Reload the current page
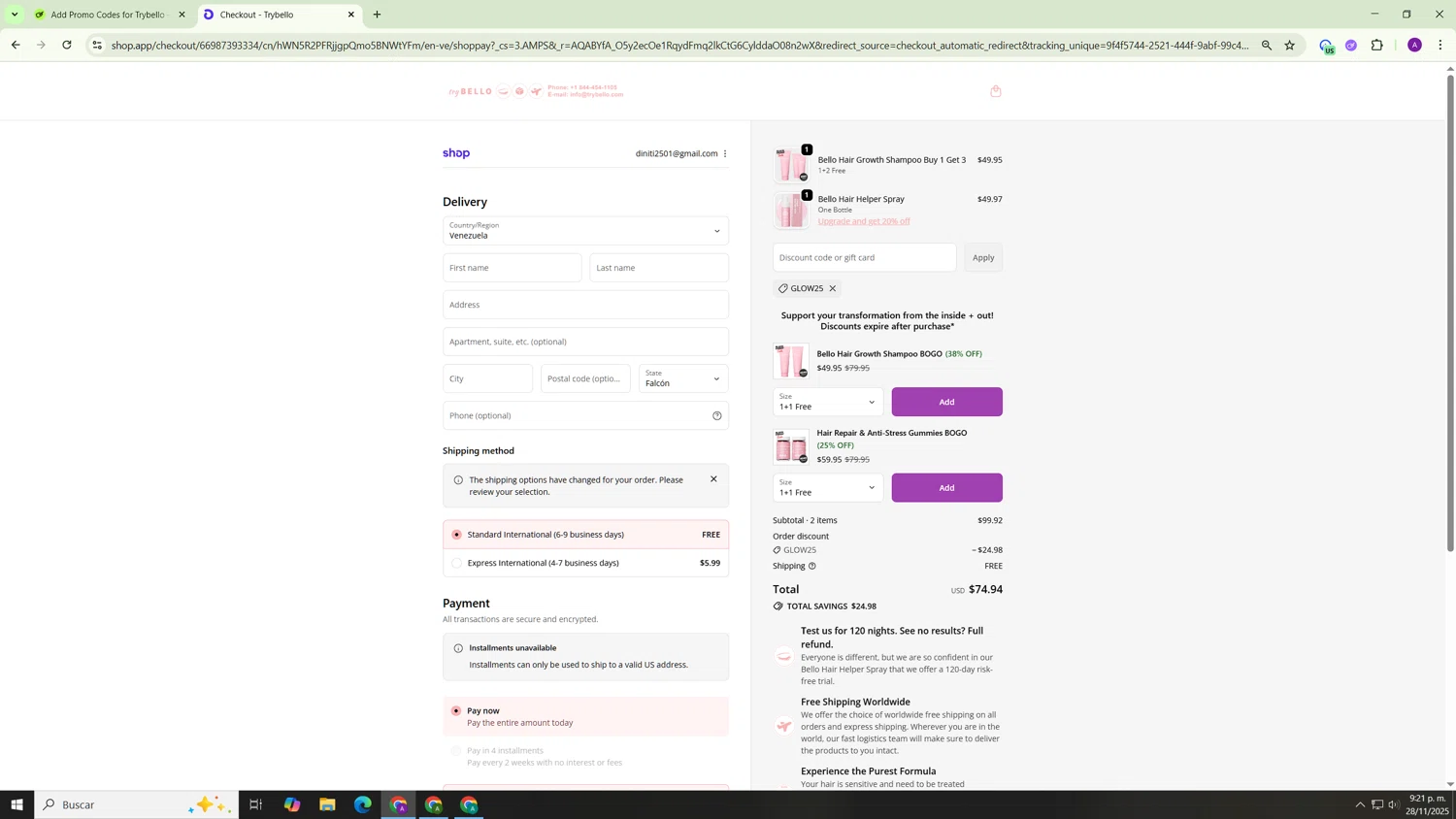 (67, 45)
